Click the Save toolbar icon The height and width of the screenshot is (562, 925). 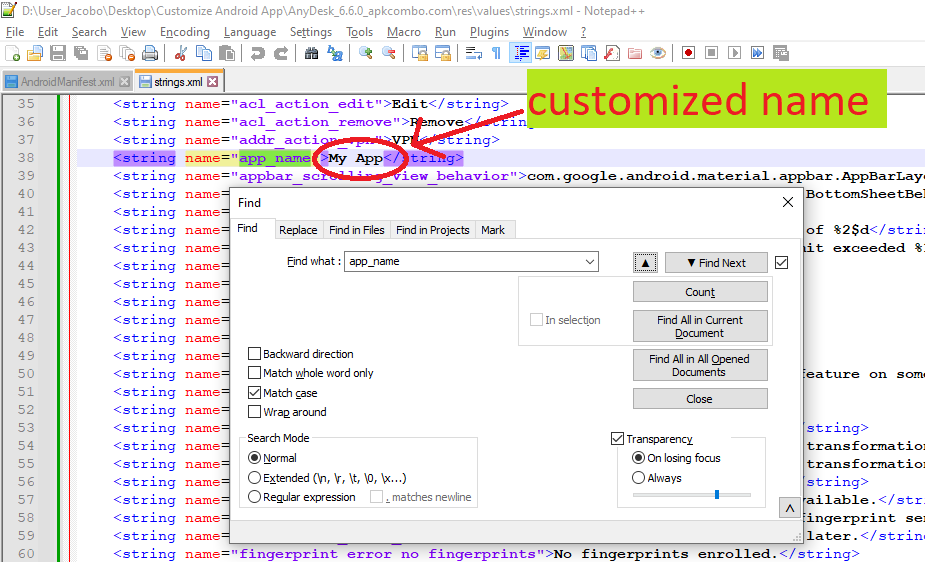click(58, 53)
